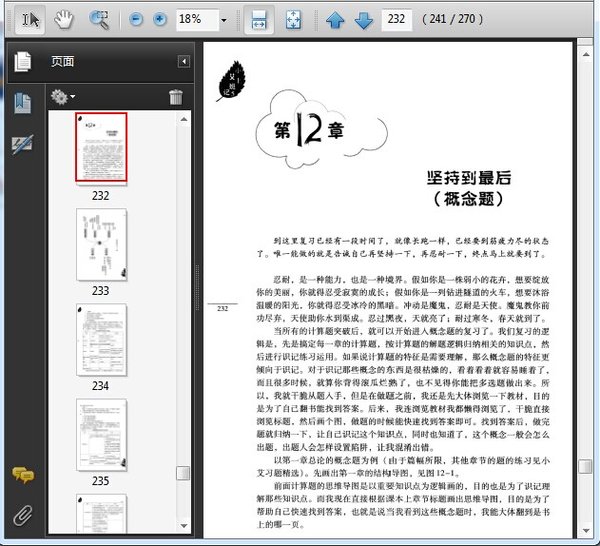The height and width of the screenshot is (546, 600).
Task: Delete selected page using trash icon
Action: click(x=176, y=97)
